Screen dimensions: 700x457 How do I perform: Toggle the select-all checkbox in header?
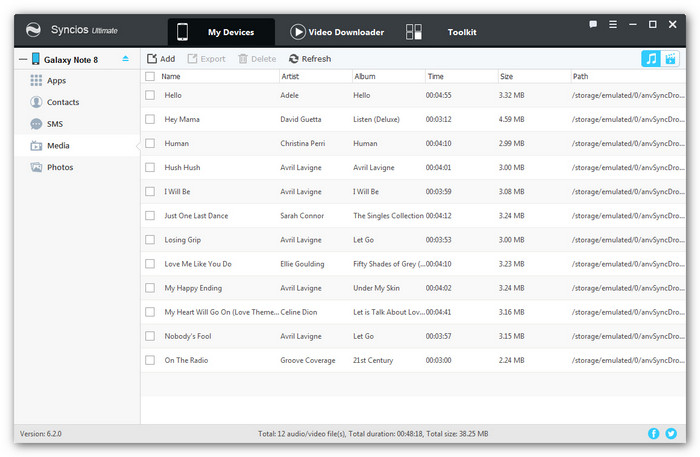click(150, 77)
